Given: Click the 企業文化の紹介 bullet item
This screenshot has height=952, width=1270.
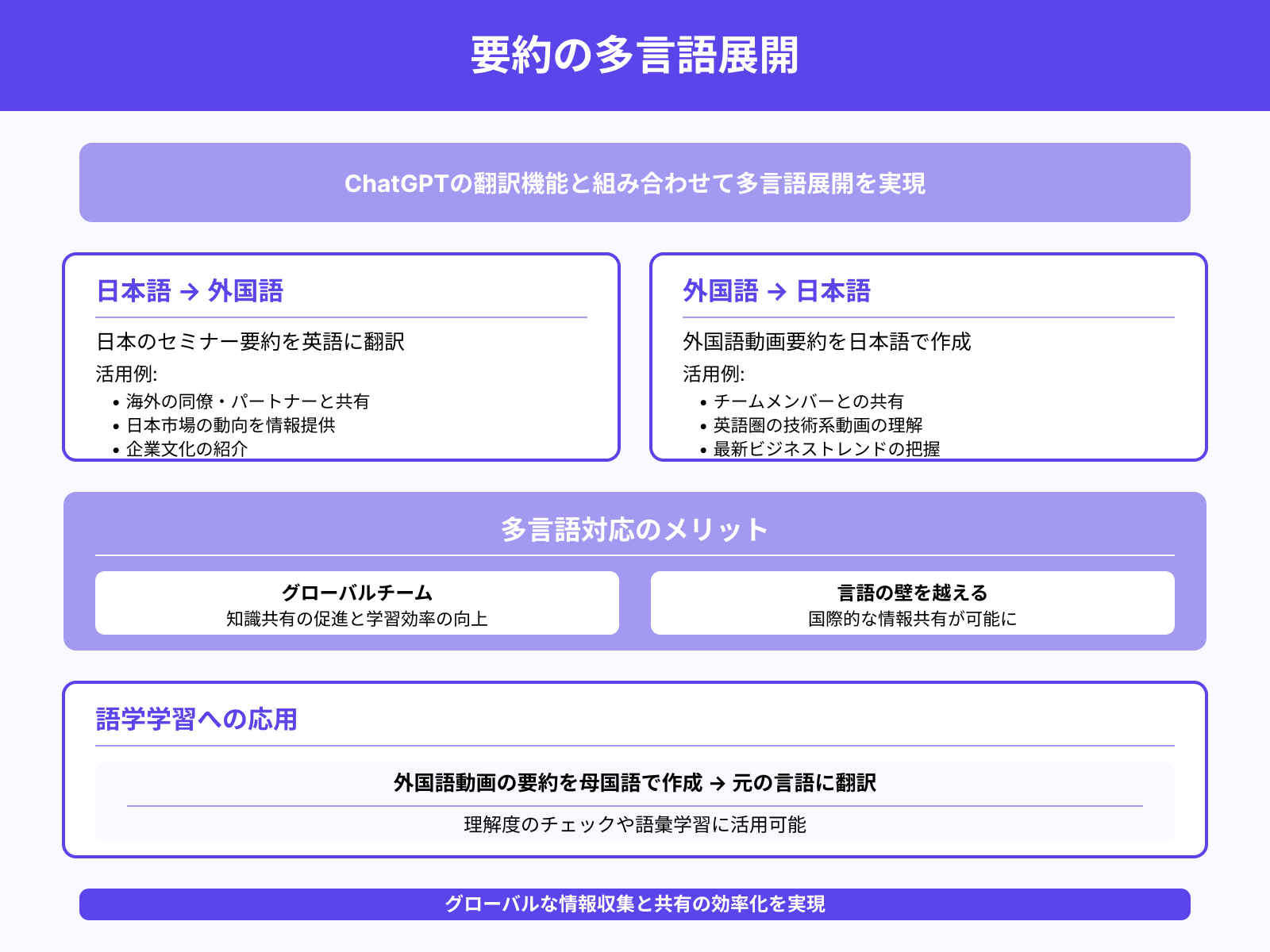Looking at the screenshot, I should [x=188, y=450].
